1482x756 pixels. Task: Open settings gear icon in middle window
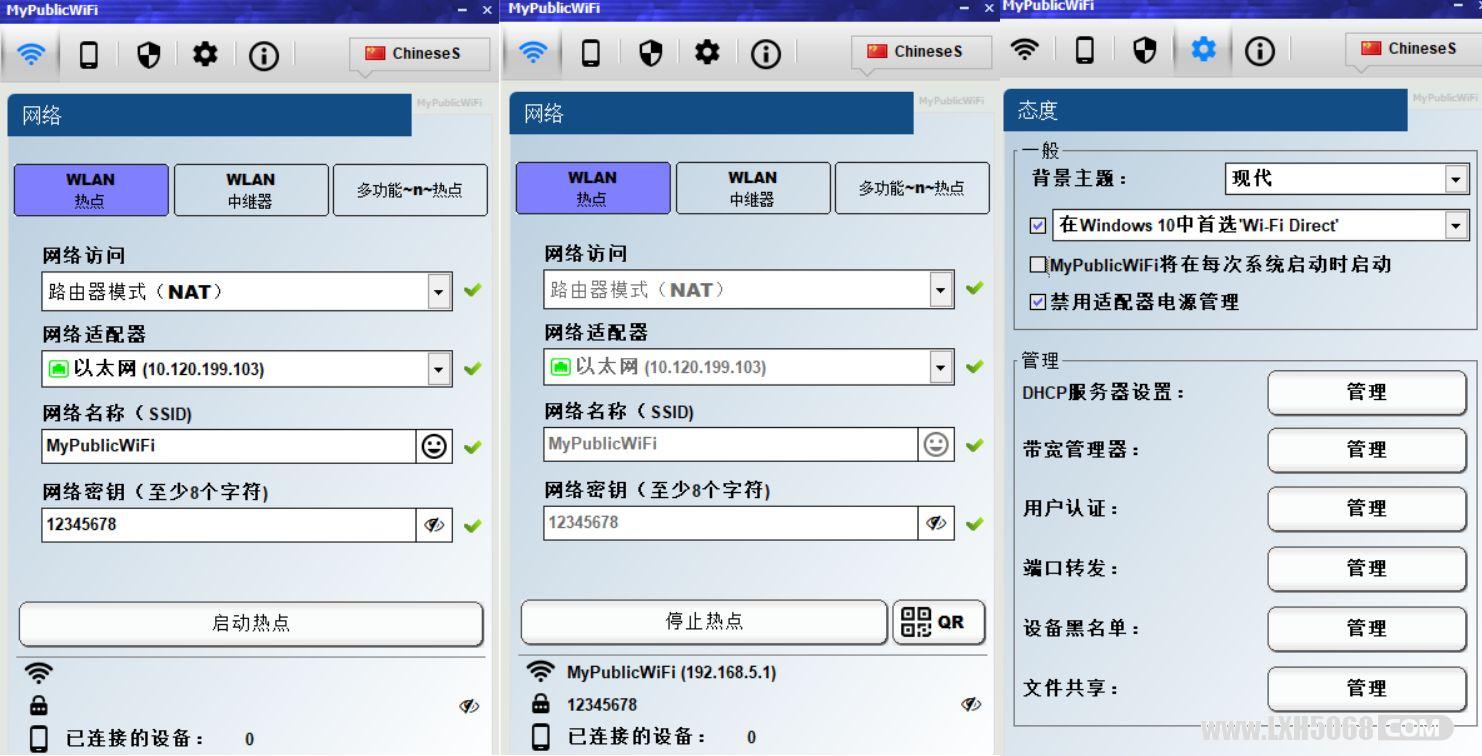click(707, 52)
